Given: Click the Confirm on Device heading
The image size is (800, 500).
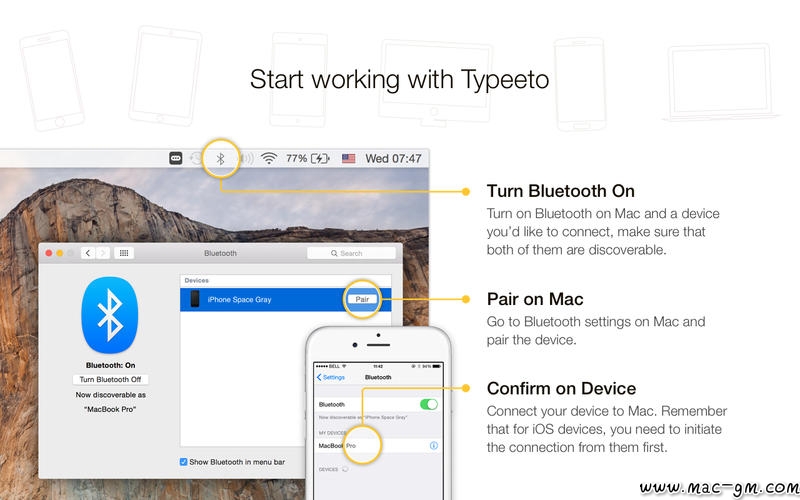Looking at the screenshot, I should click(x=561, y=388).
